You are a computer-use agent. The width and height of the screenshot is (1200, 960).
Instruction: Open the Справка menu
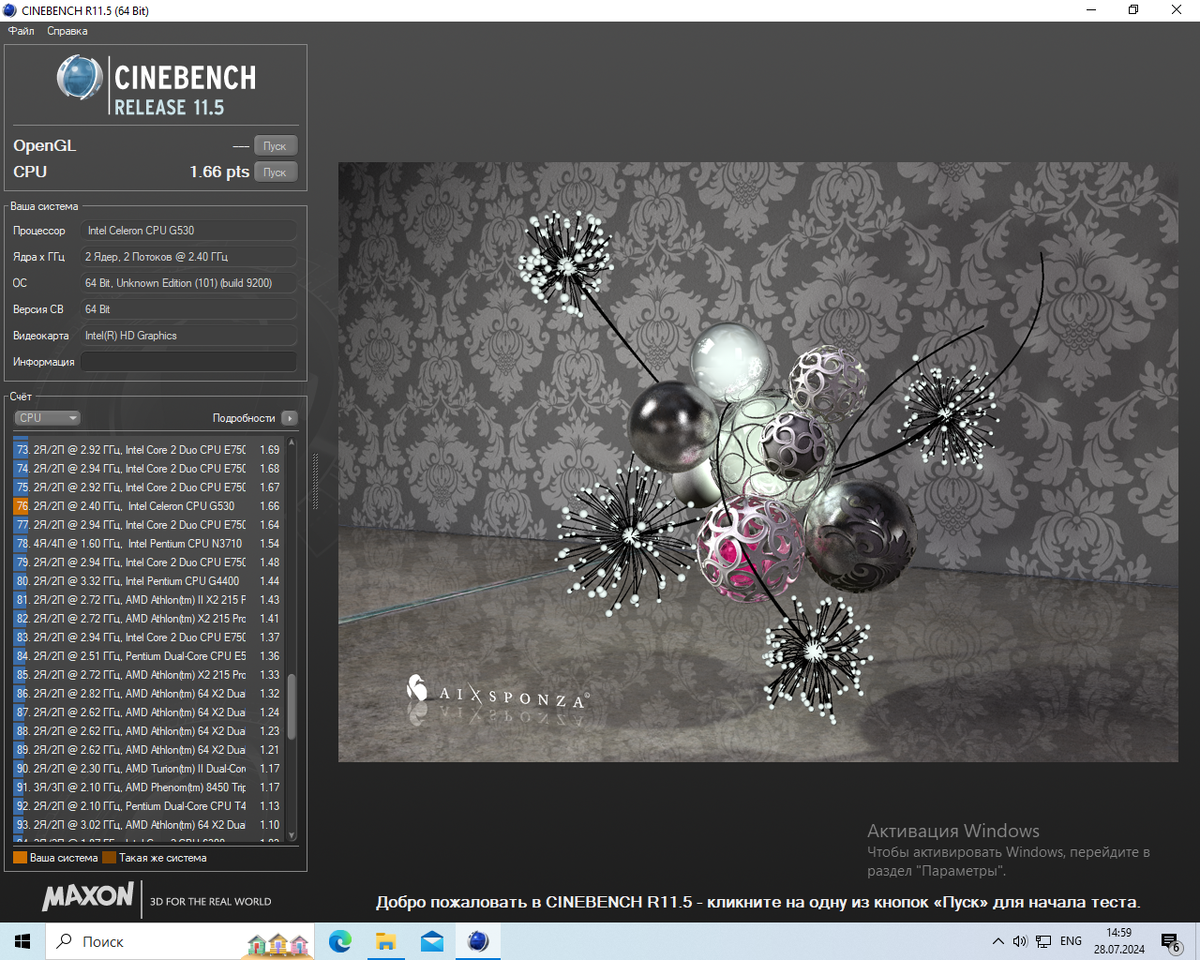[67, 31]
